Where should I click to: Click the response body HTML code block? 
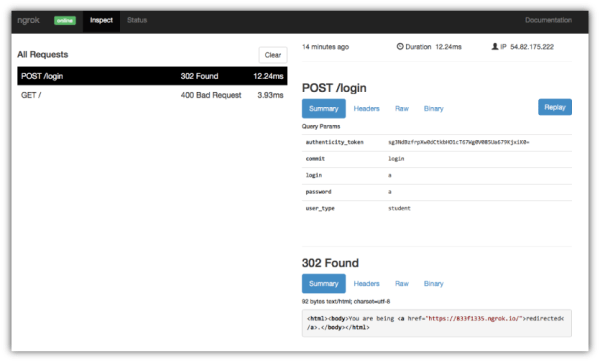pyautogui.click(x=437, y=323)
